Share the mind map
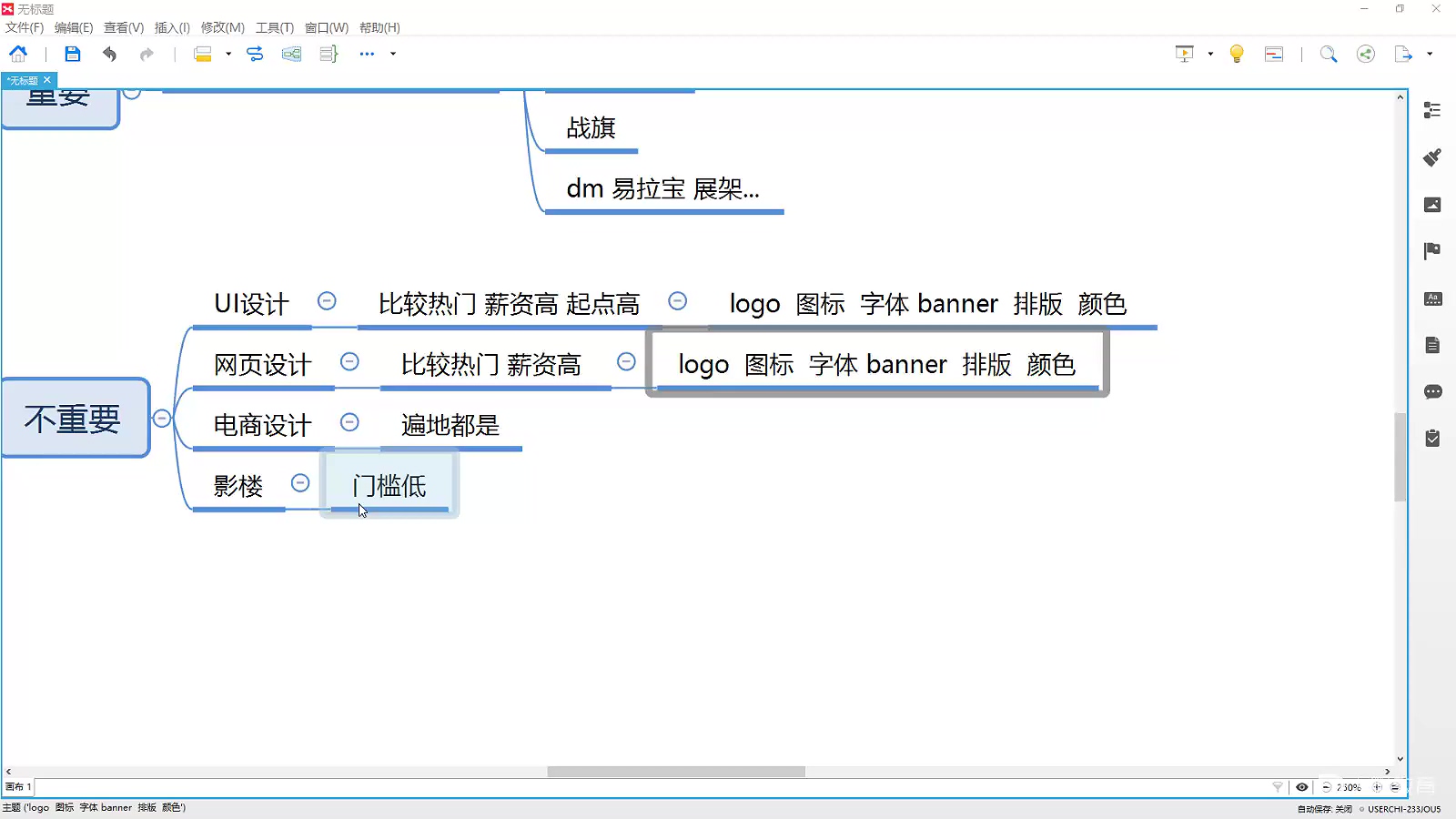The height and width of the screenshot is (819, 1456). pyautogui.click(x=1366, y=54)
